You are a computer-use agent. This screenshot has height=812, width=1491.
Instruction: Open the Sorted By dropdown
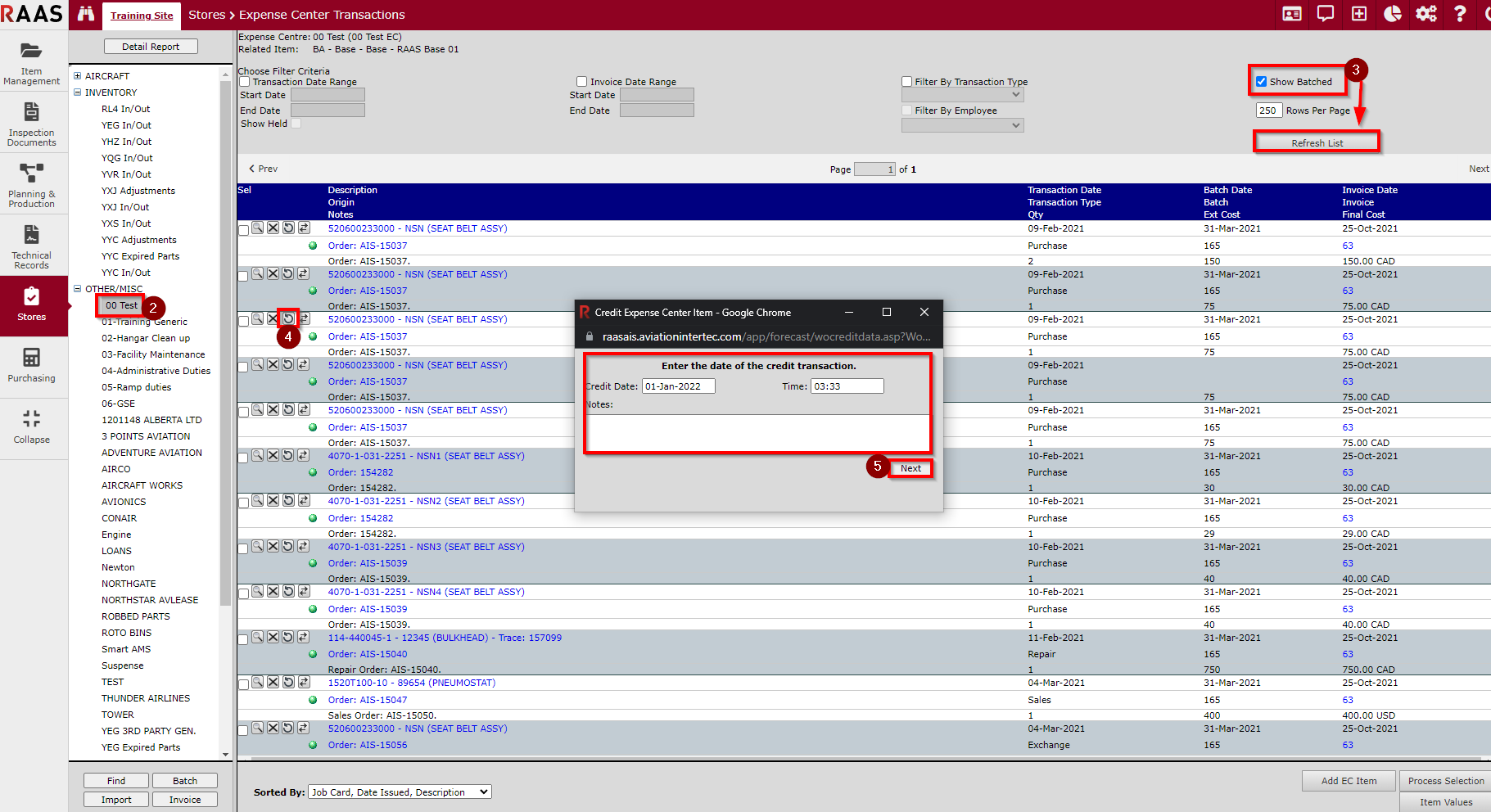pos(400,792)
